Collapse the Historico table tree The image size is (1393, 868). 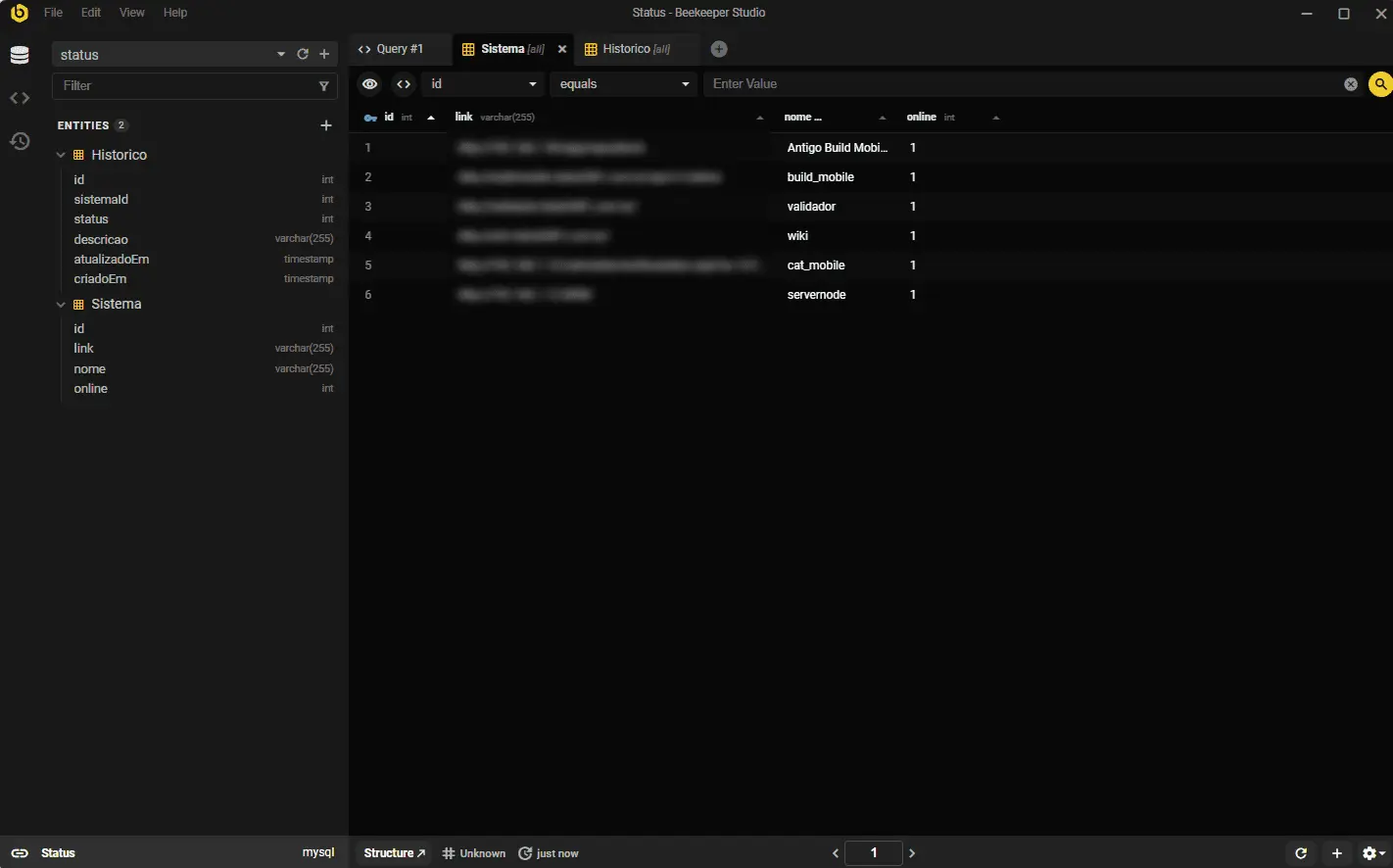(61, 155)
